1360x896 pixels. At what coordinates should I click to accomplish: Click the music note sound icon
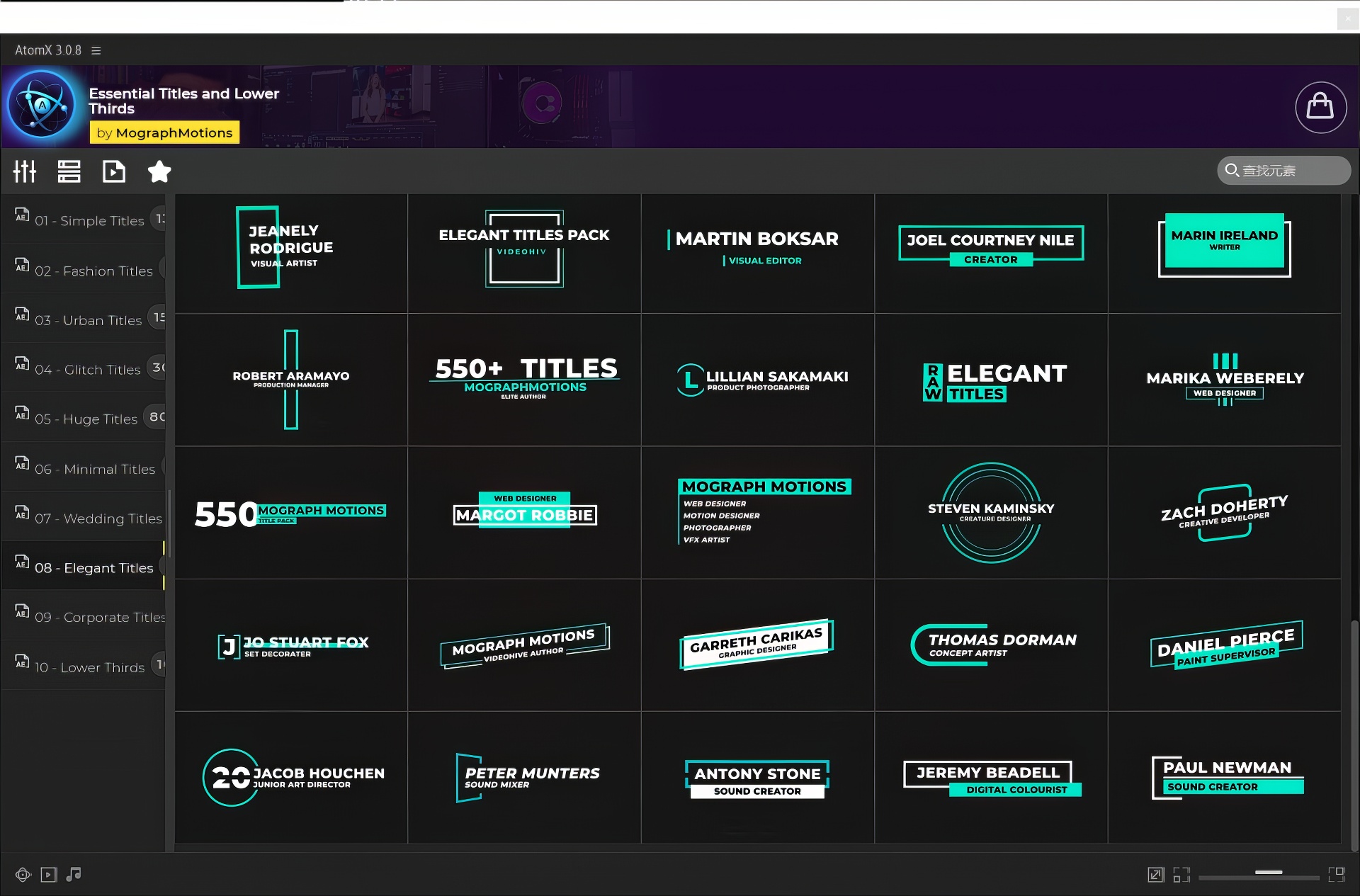(74, 875)
